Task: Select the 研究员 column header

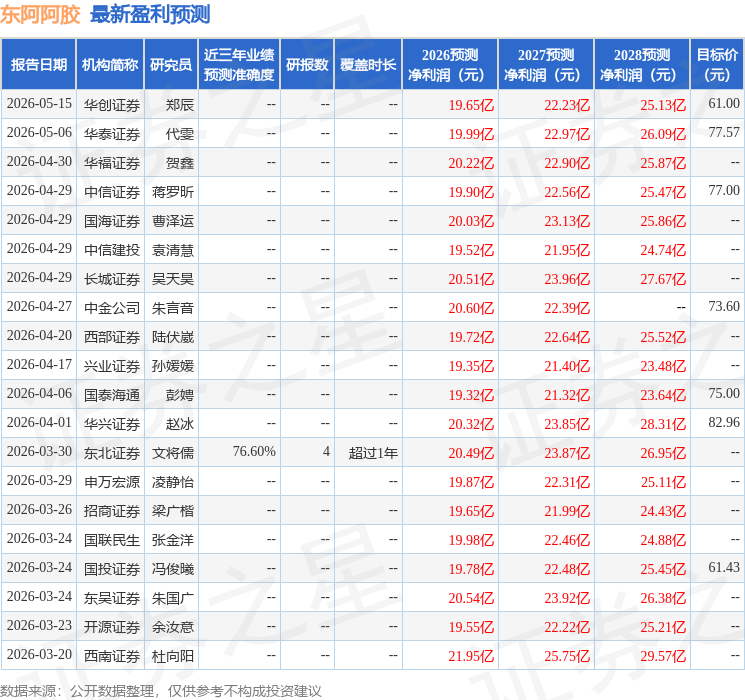Action: click(x=171, y=65)
